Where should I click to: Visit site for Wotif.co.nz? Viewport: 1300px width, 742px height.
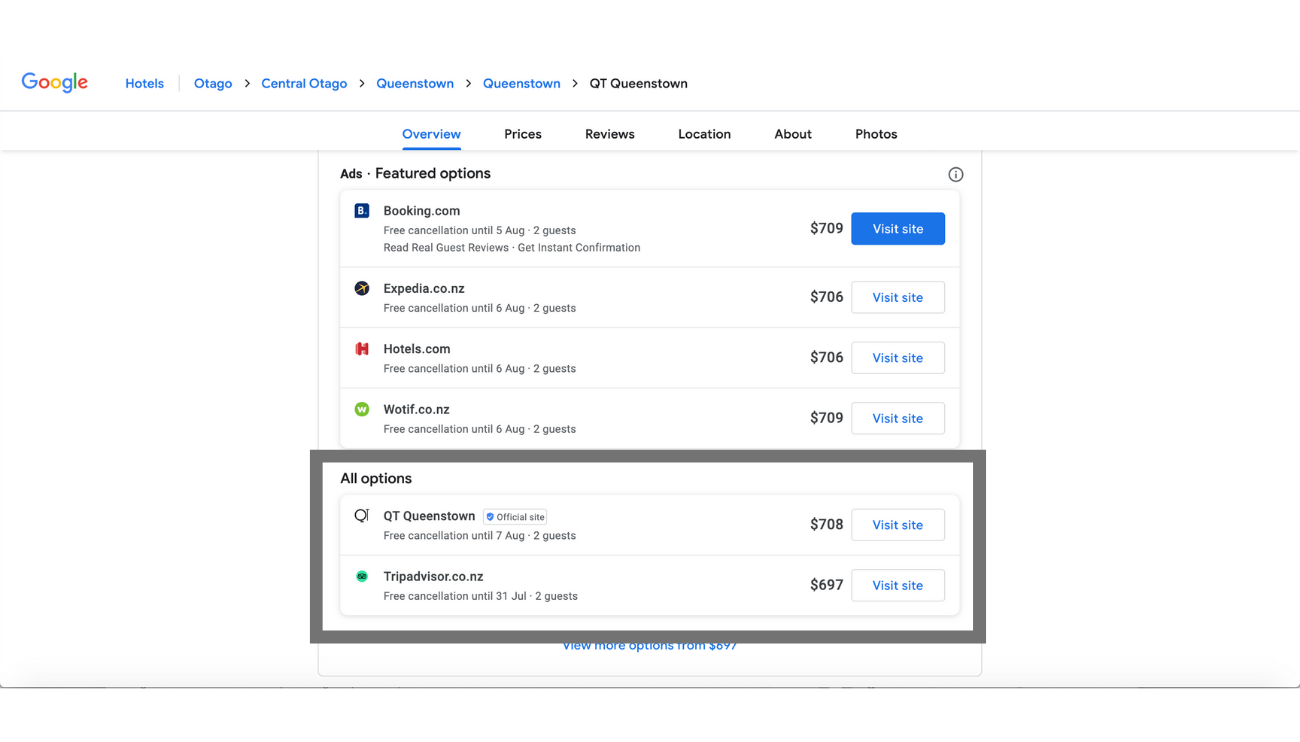[x=898, y=418]
